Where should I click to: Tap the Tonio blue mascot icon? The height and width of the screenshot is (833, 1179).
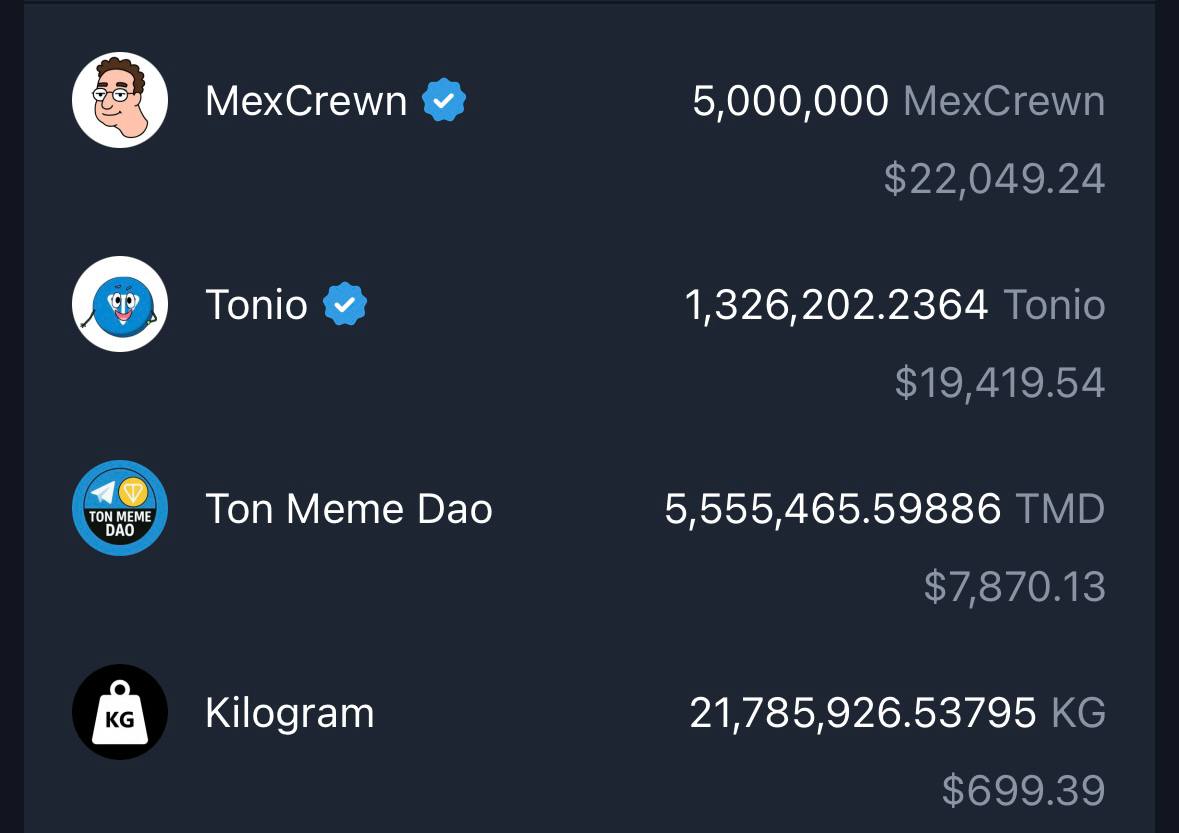[120, 304]
